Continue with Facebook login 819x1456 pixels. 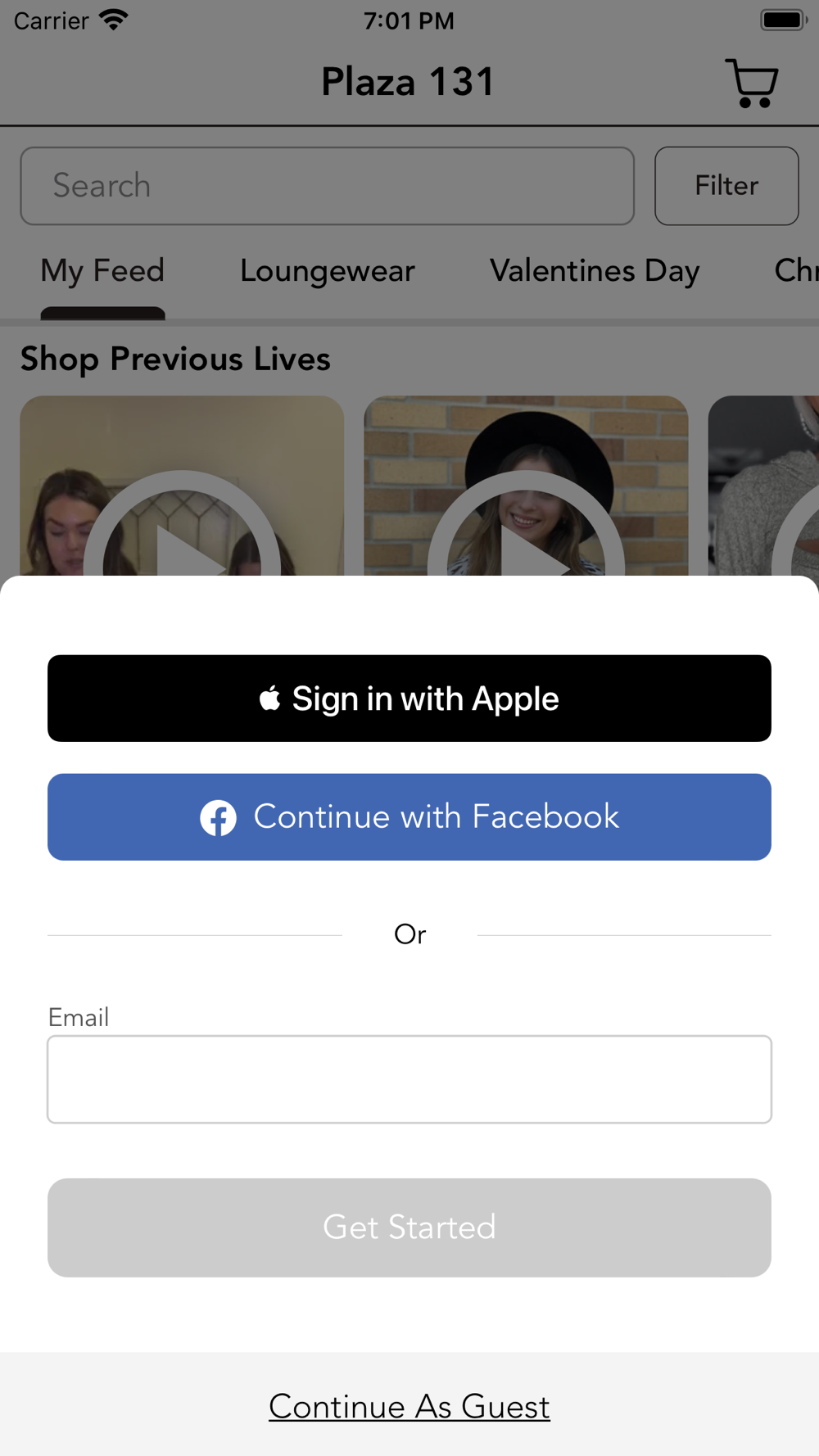(x=409, y=817)
